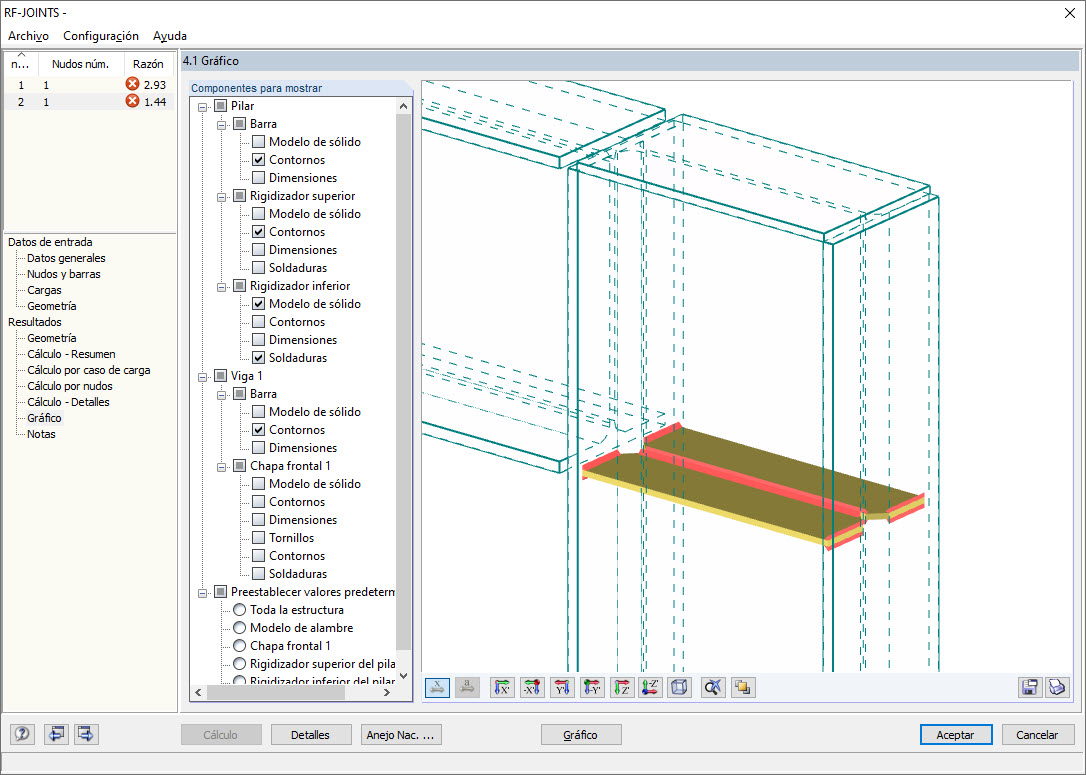The image size is (1086, 775).
Task: Save the graphic with the diskette icon
Action: click(1030, 688)
